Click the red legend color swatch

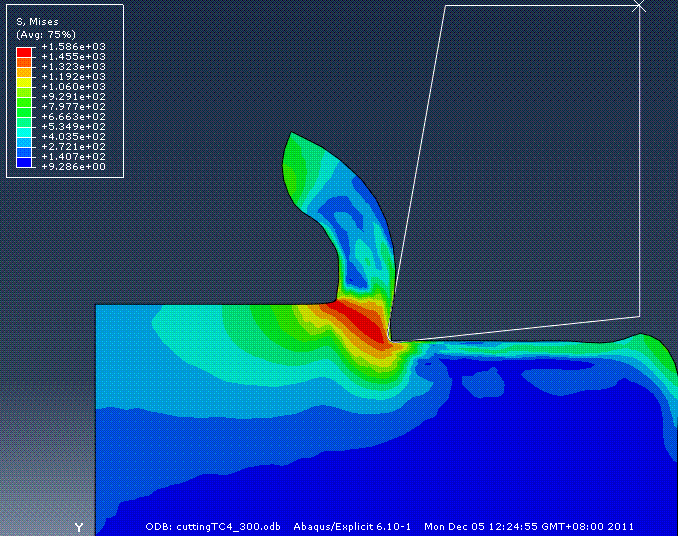click(24, 52)
